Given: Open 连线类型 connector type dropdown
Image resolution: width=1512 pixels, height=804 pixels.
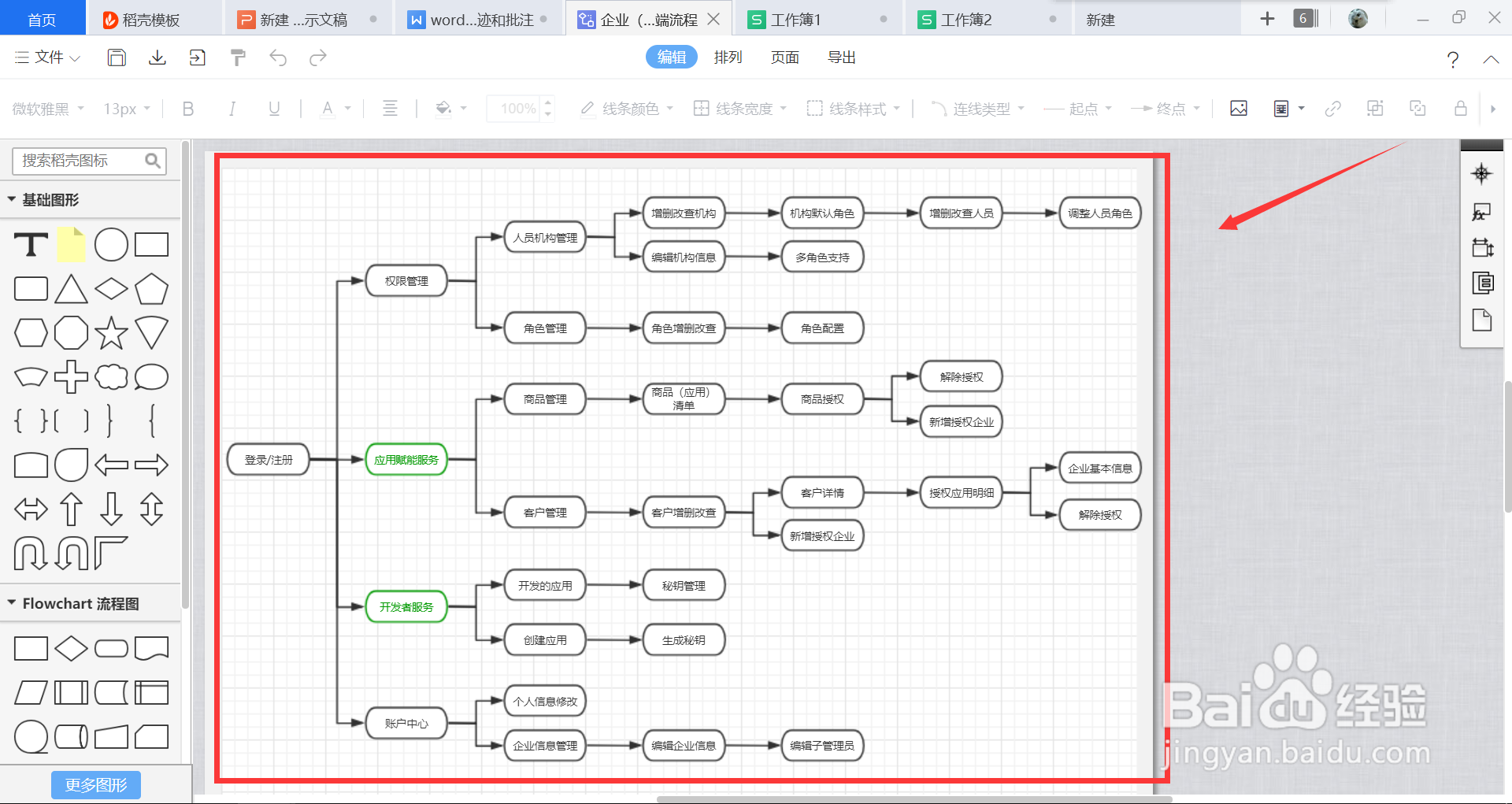Looking at the screenshot, I should click(977, 109).
